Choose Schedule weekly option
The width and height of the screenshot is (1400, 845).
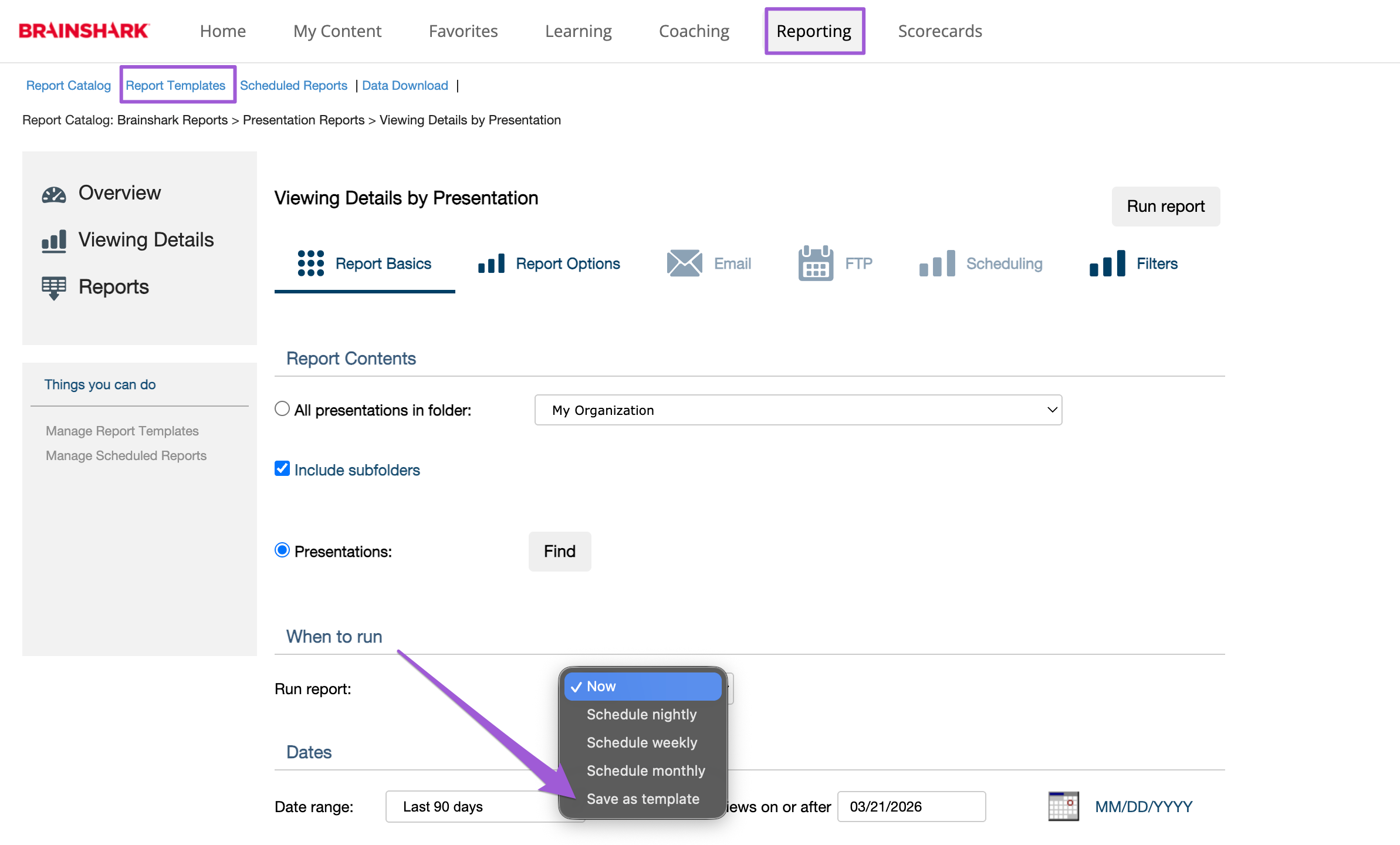(x=642, y=743)
